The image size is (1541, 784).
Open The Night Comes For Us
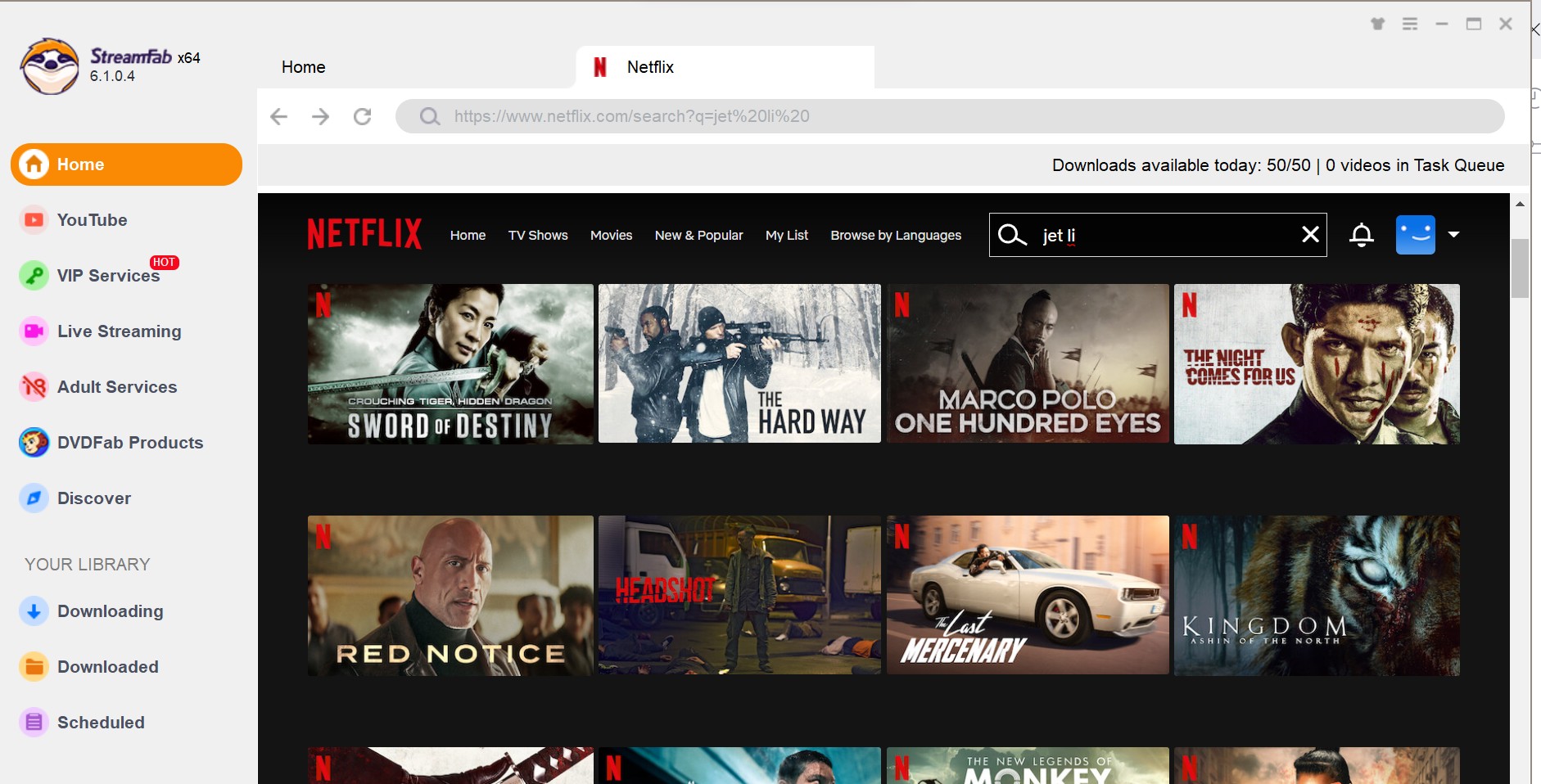pos(1317,364)
